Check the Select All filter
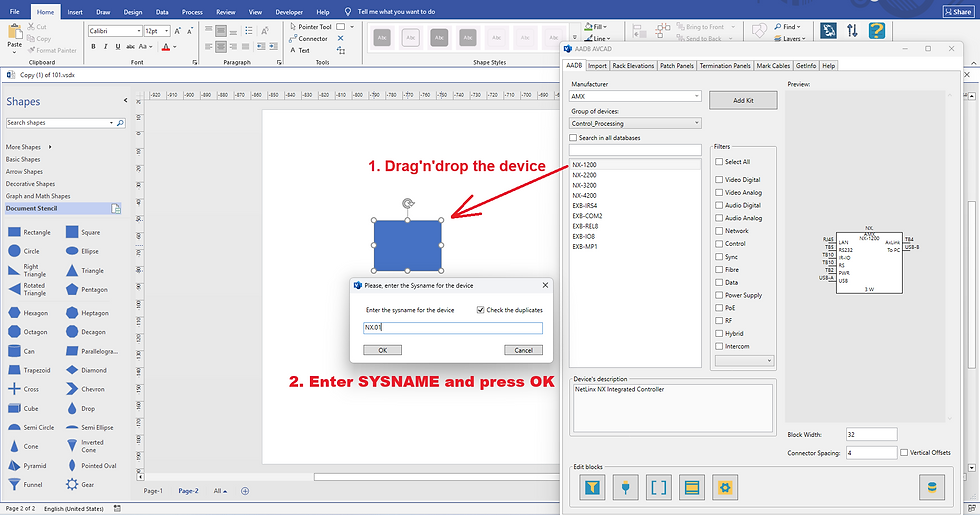The height and width of the screenshot is (515, 980). pyautogui.click(x=719, y=162)
